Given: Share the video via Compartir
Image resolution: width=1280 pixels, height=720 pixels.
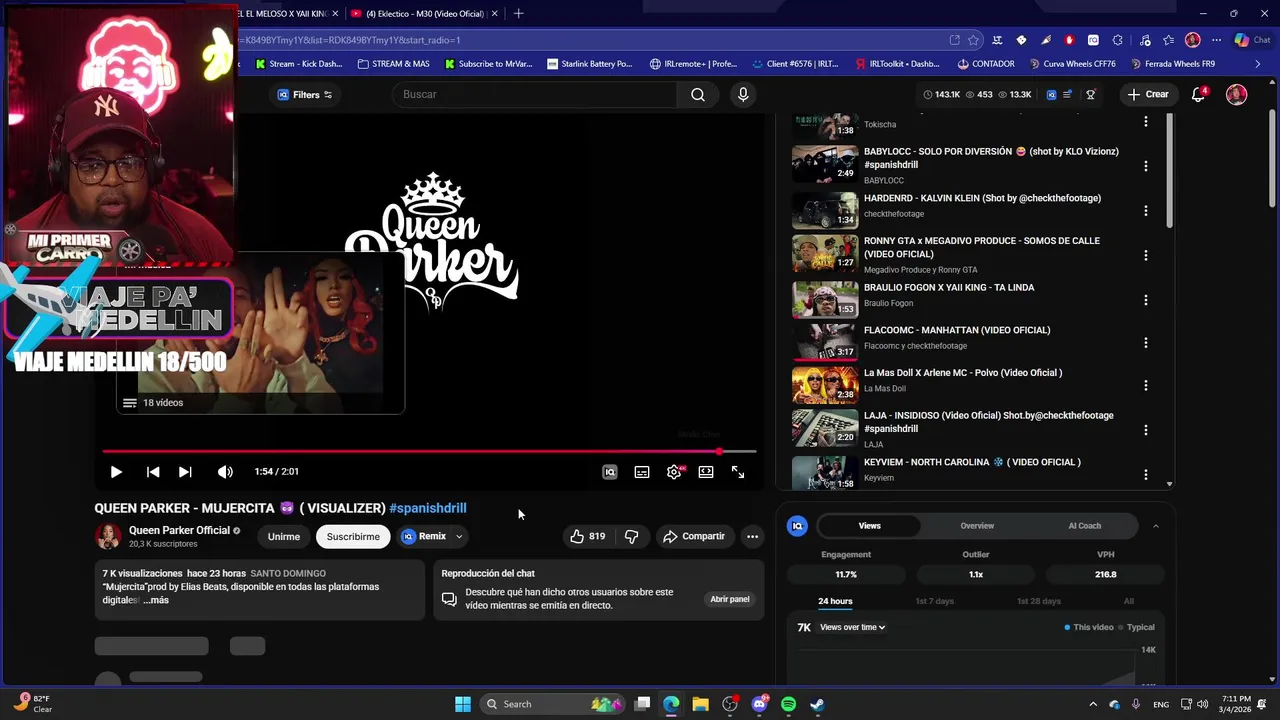Looking at the screenshot, I should 693,536.
